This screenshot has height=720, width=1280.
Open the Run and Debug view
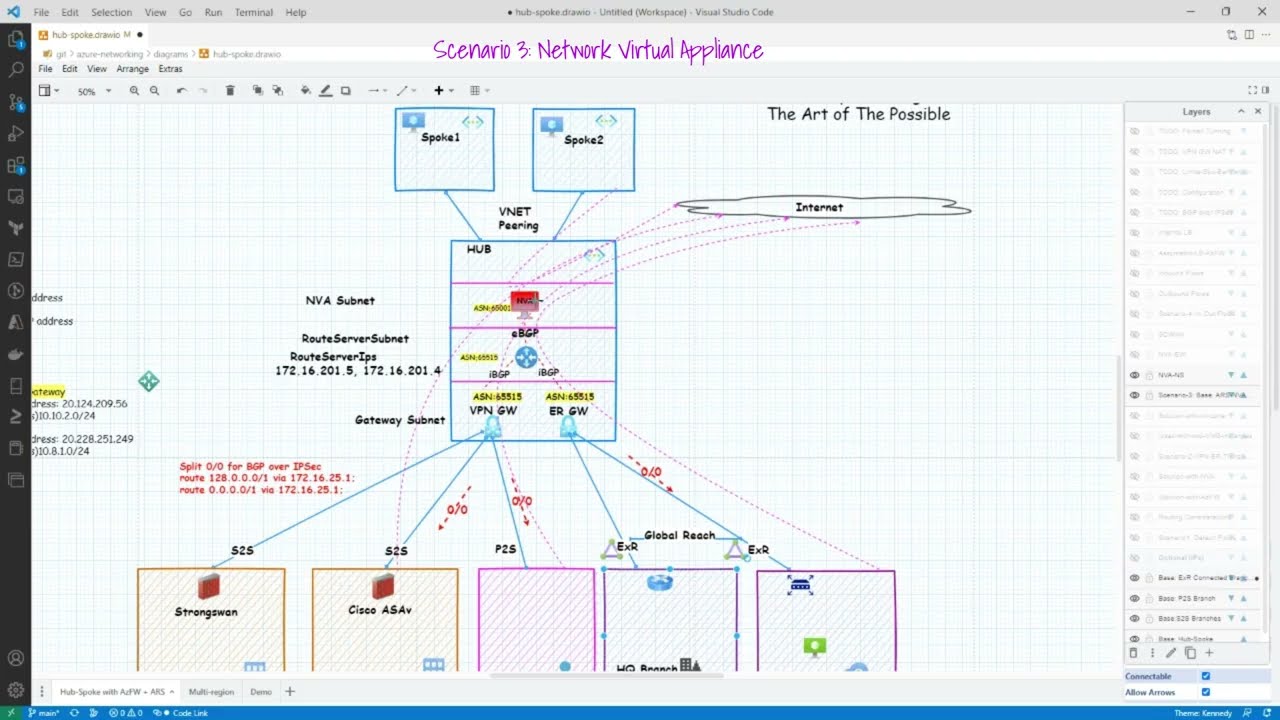click(x=16, y=133)
